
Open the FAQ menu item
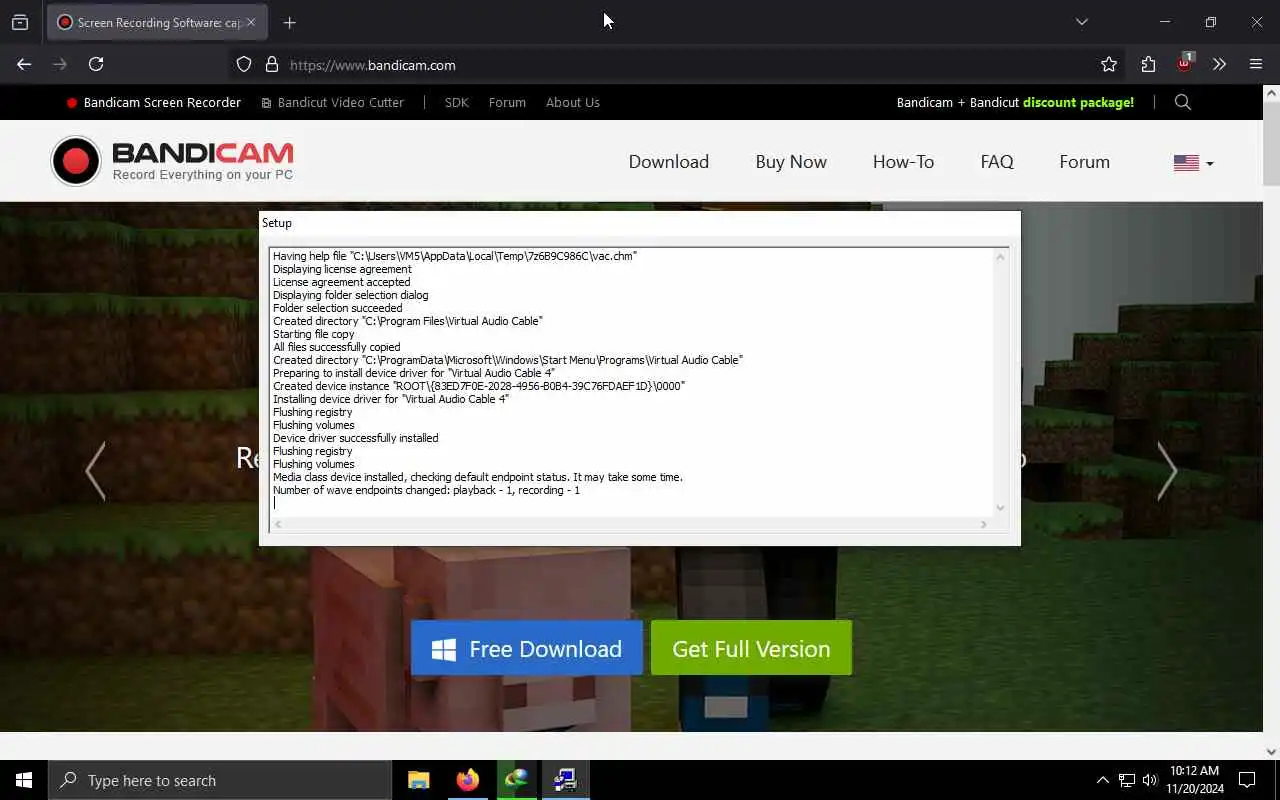[997, 162]
